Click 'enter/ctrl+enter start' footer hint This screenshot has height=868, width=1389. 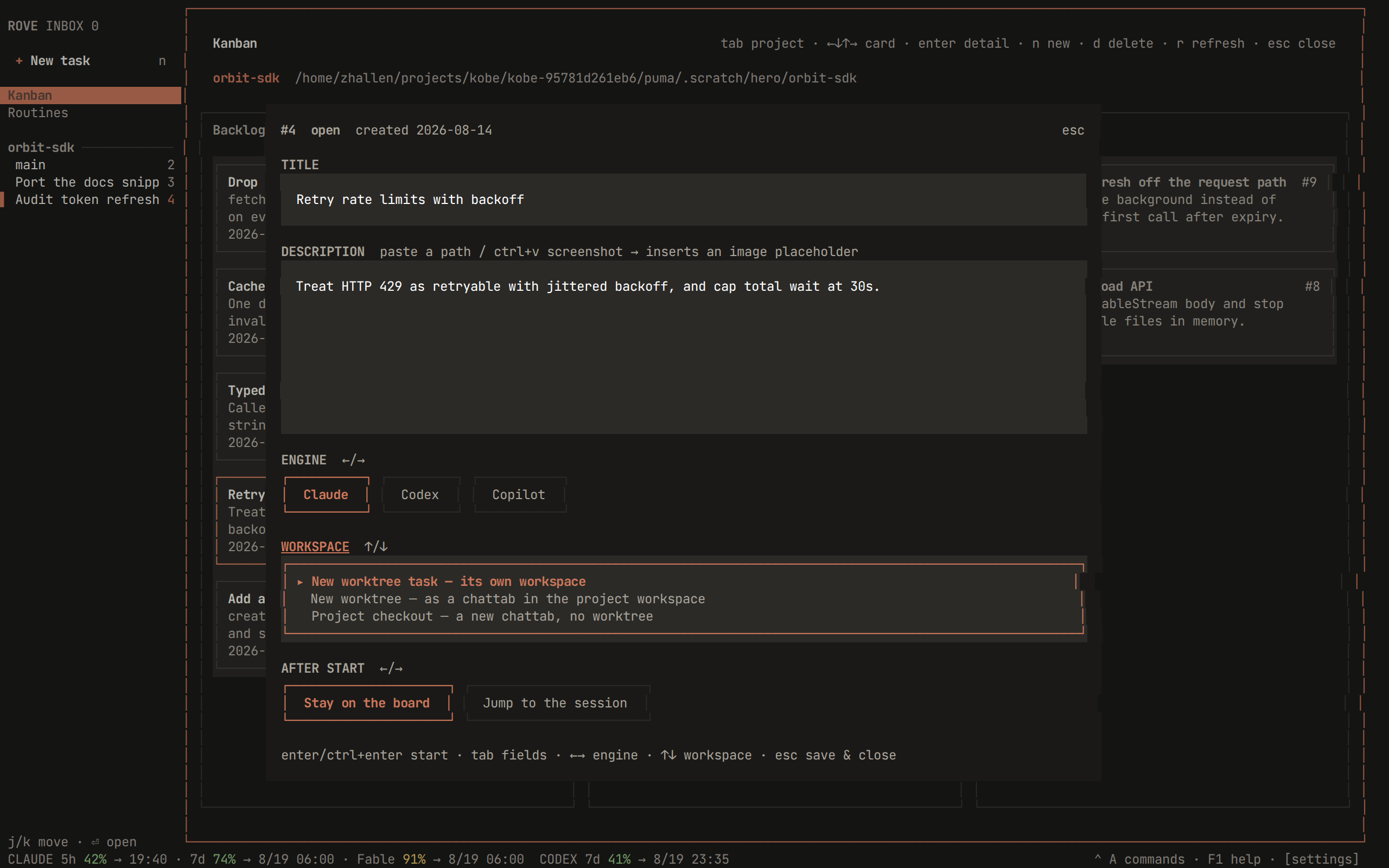pyautogui.click(x=365, y=755)
